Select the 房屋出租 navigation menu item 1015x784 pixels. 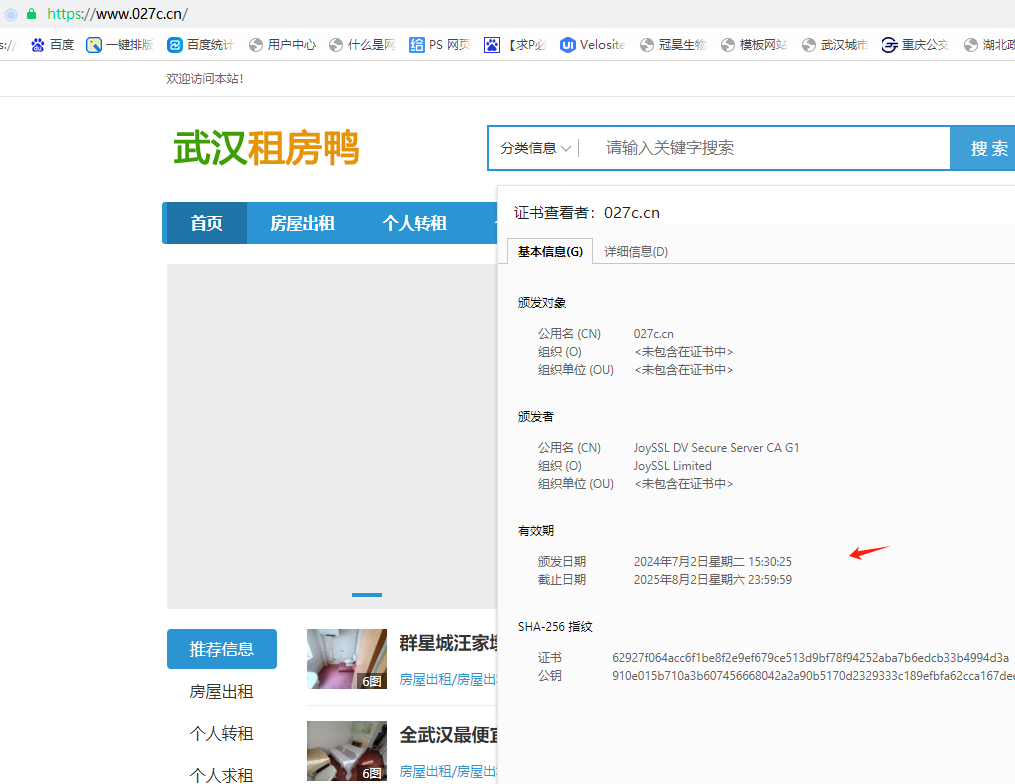302,223
